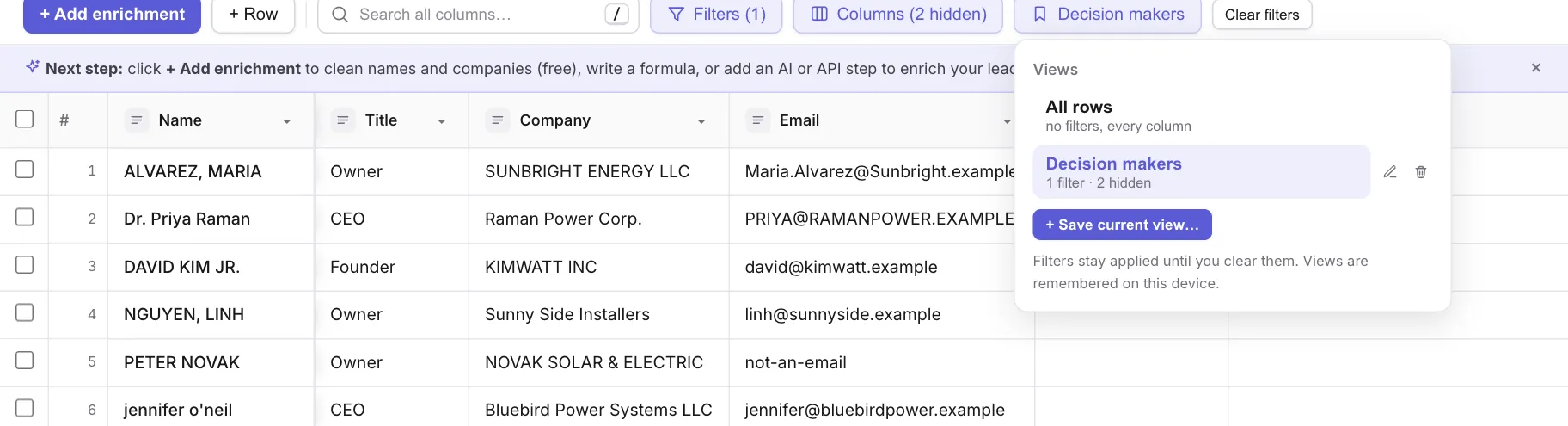Open the Name column dropdown arrow
This screenshot has height=426, width=1568.
(x=287, y=121)
